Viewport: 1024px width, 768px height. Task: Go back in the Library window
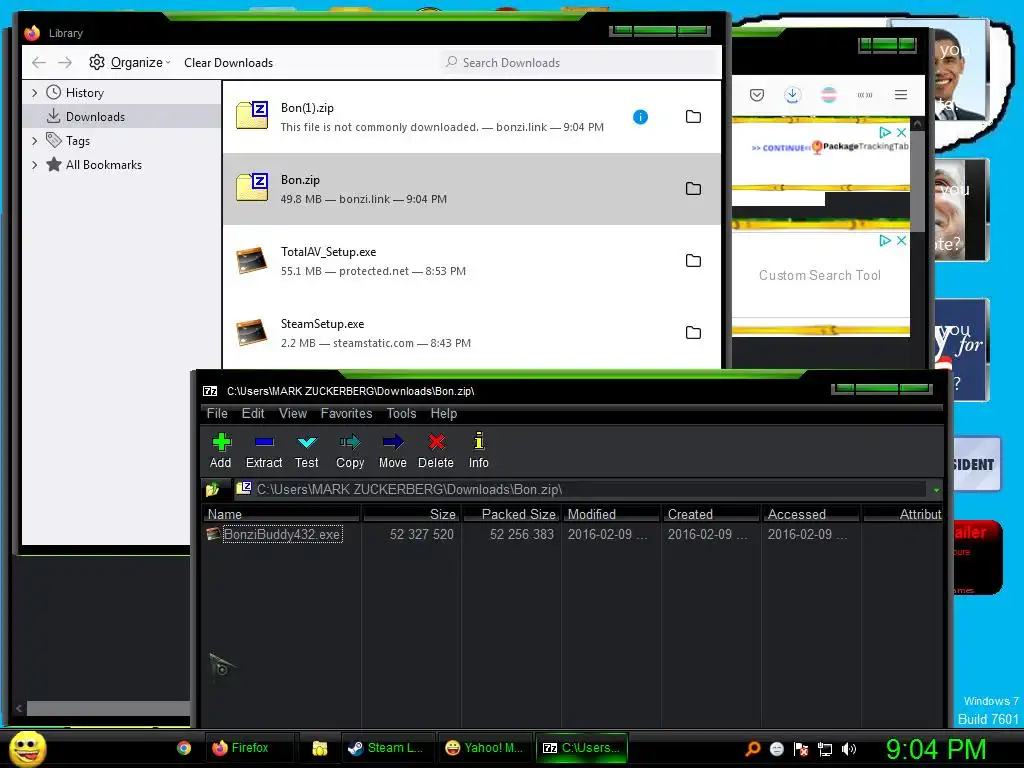tap(39, 63)
